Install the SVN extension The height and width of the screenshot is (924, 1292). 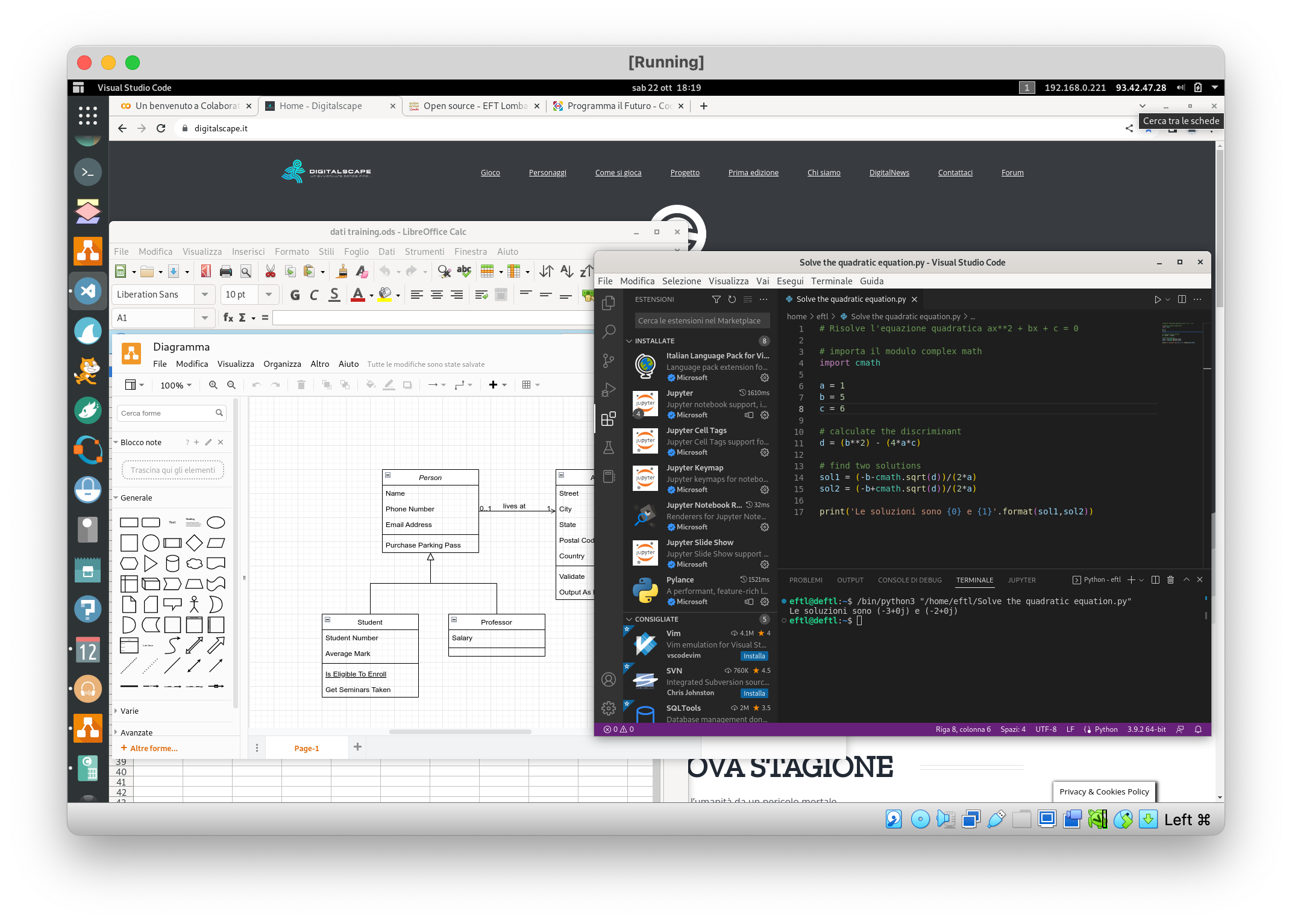point(754,693)
